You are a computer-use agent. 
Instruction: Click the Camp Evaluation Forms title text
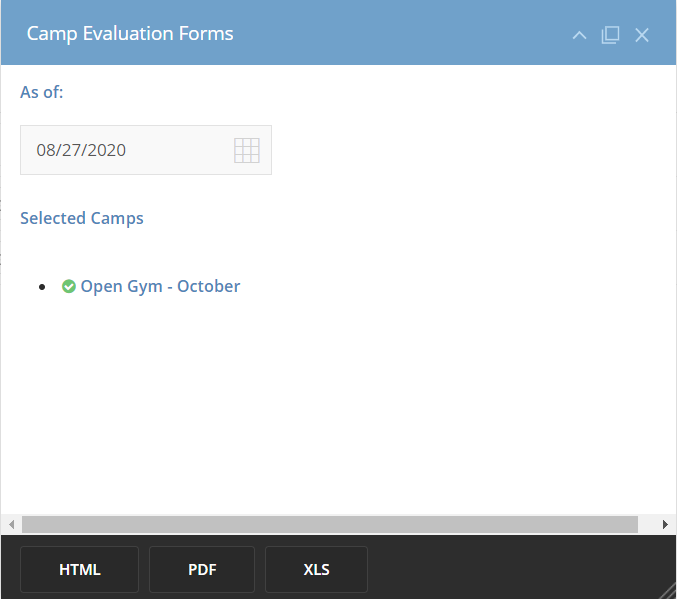(x=130, y=34)
